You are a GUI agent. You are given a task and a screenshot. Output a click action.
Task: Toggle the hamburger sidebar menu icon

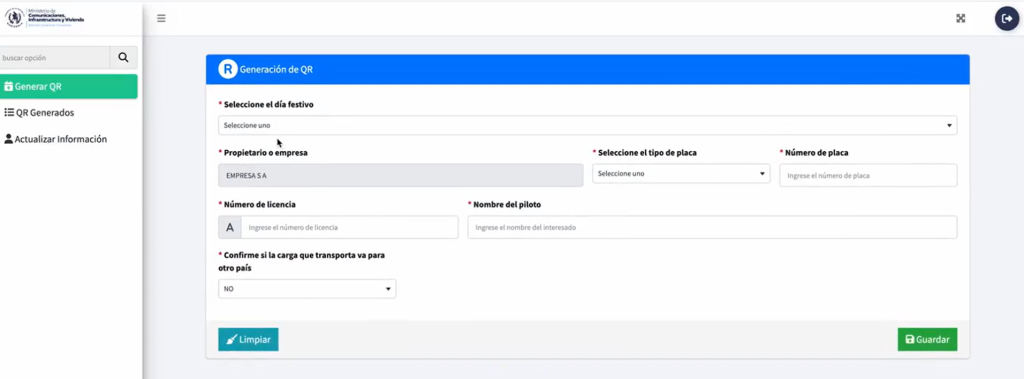pos(161,18)
